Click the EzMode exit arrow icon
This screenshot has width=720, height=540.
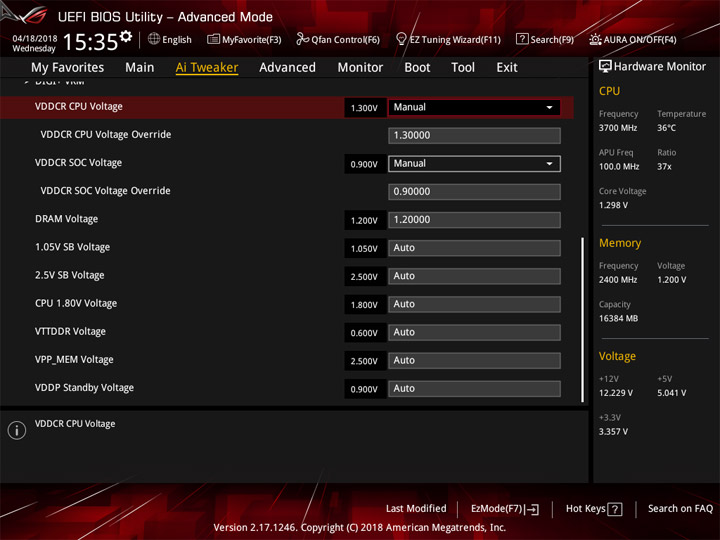pos(533,509)
